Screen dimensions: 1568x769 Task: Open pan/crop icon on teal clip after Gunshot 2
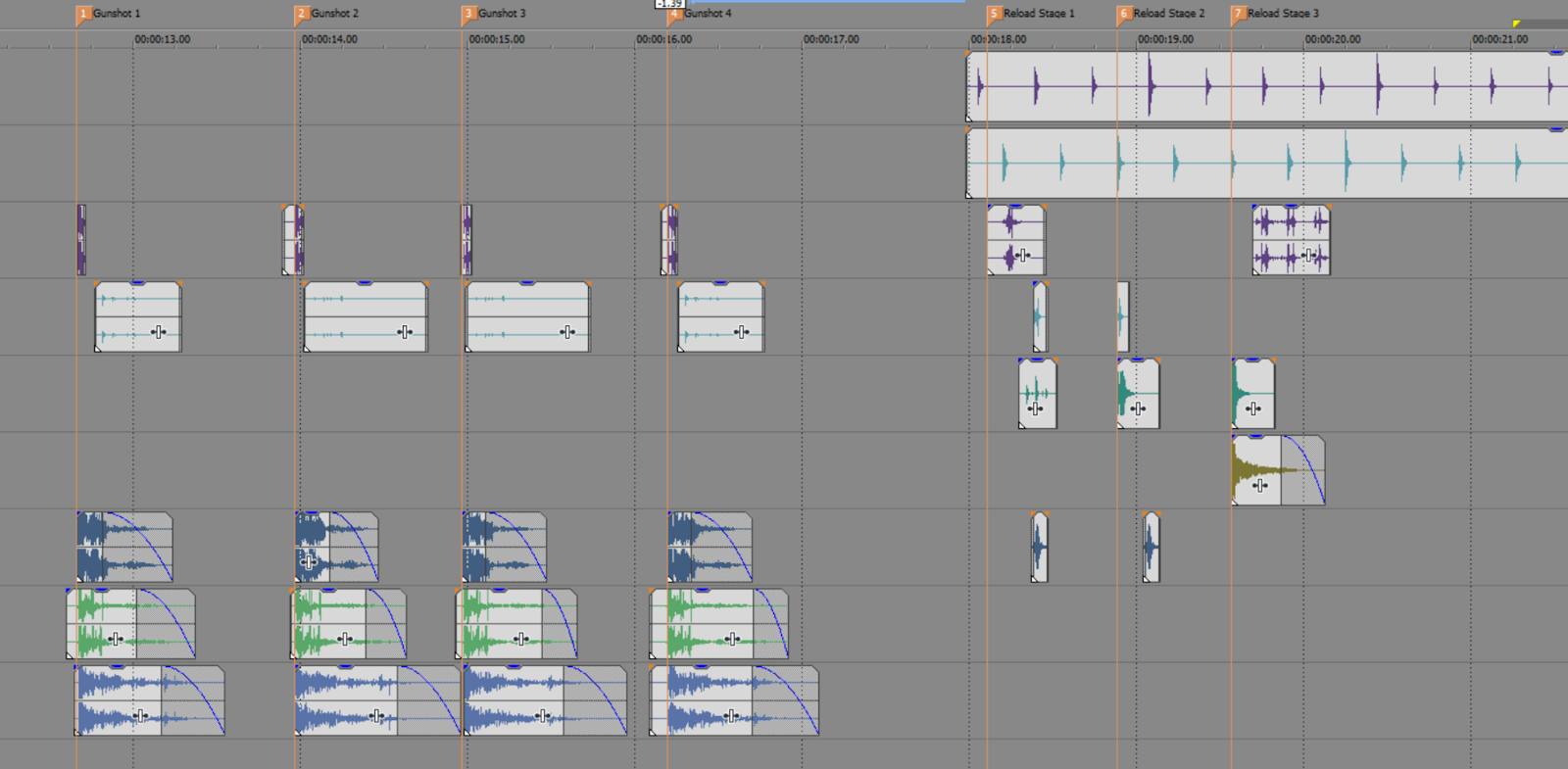405,332
